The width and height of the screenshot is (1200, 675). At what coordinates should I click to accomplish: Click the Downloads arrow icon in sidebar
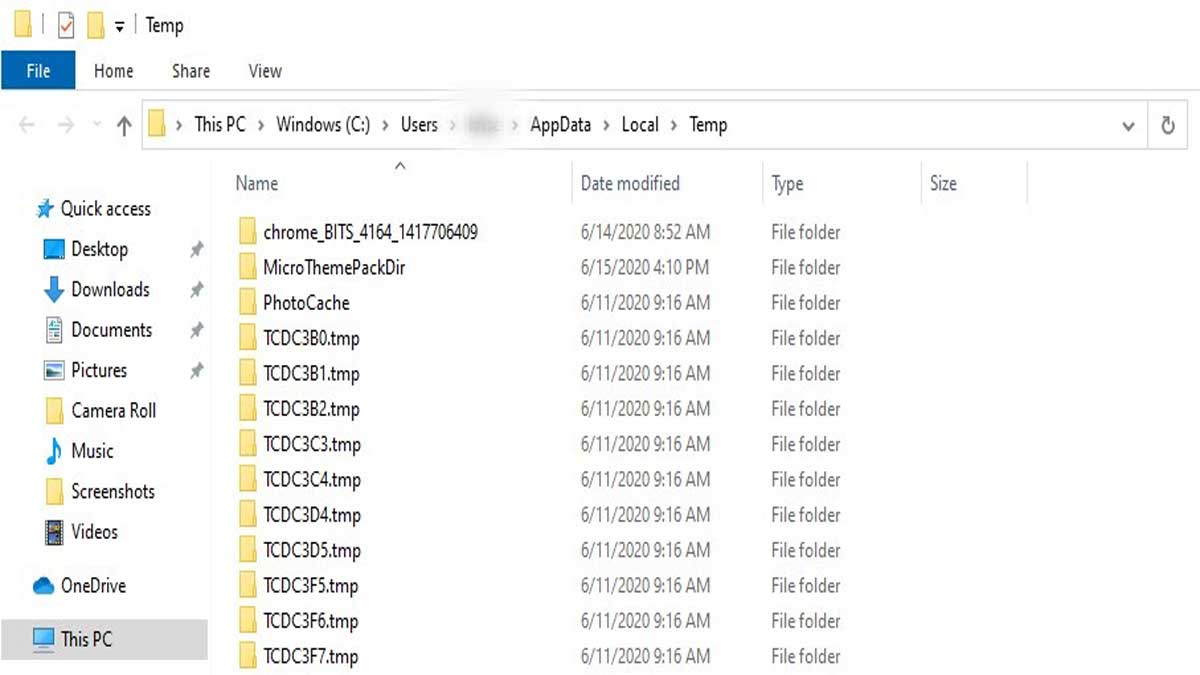point(54,290)
